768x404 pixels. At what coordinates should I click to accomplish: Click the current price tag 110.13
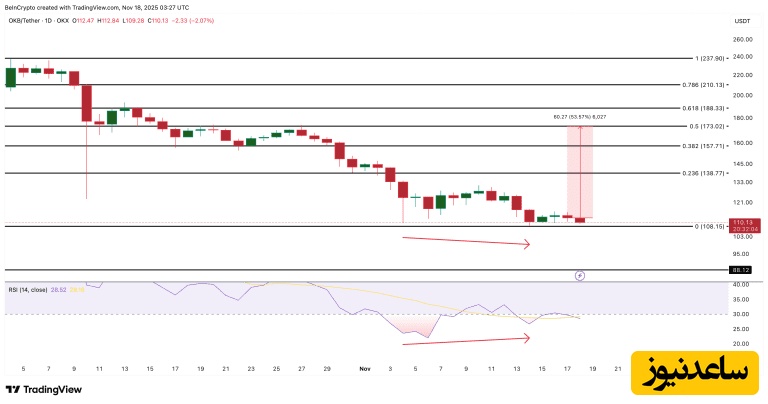[742, 222]
